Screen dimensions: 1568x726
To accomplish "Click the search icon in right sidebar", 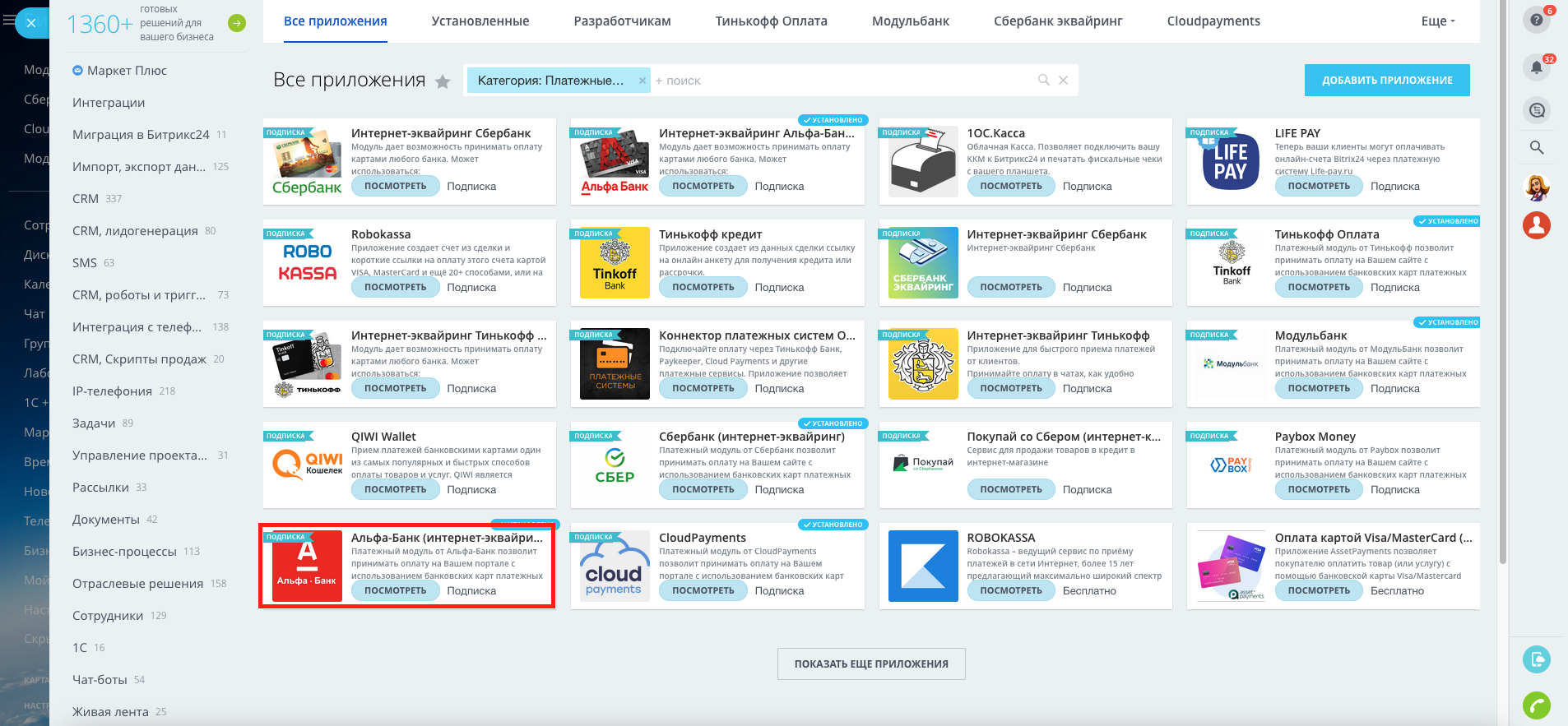I will coord(1536,147).
